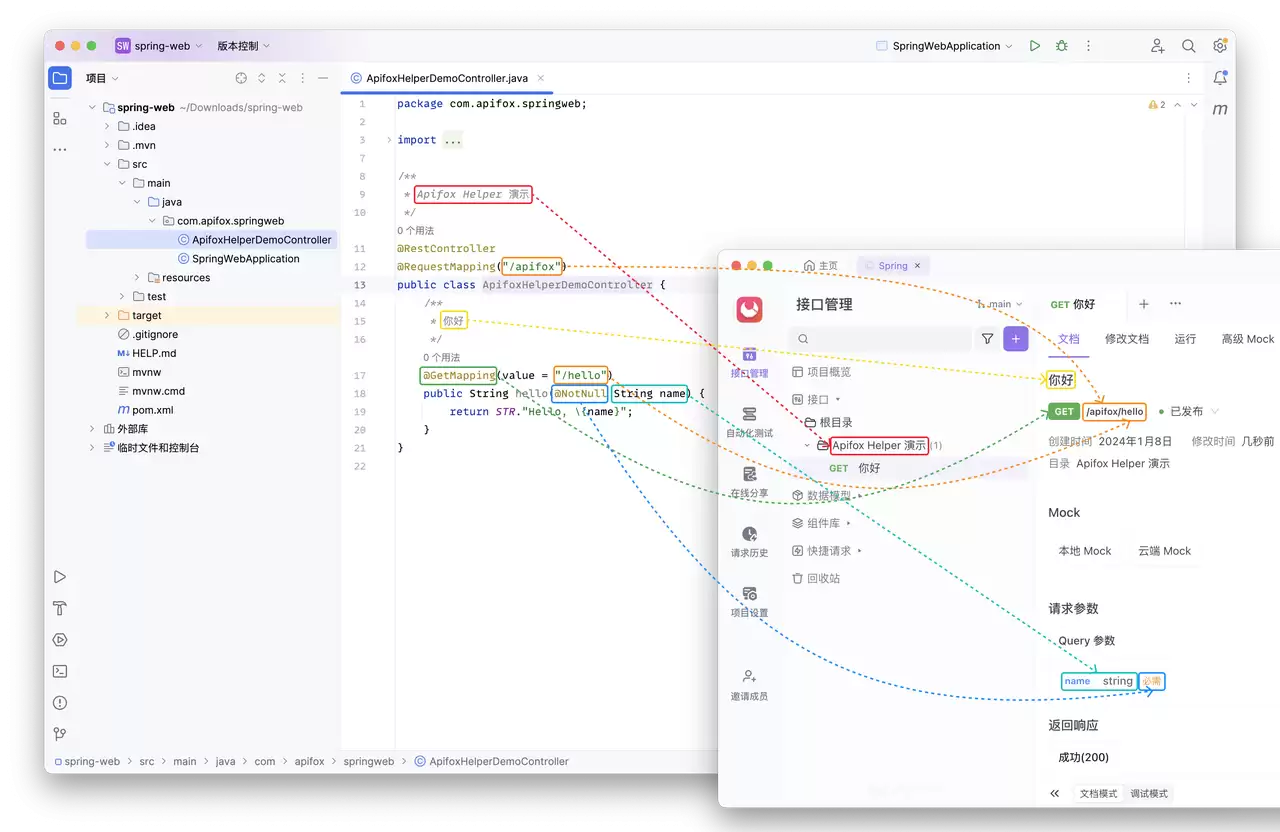Click the Apifox filter icon
The width and height of the screenshot is (1280, 832).
[988, 339]
